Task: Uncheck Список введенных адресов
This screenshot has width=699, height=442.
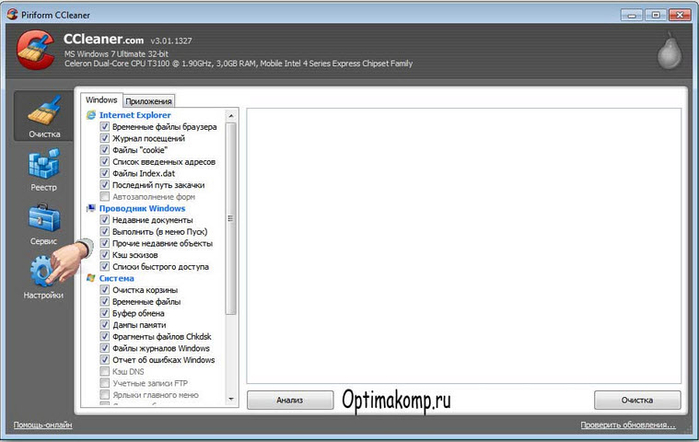Action: 104,161
